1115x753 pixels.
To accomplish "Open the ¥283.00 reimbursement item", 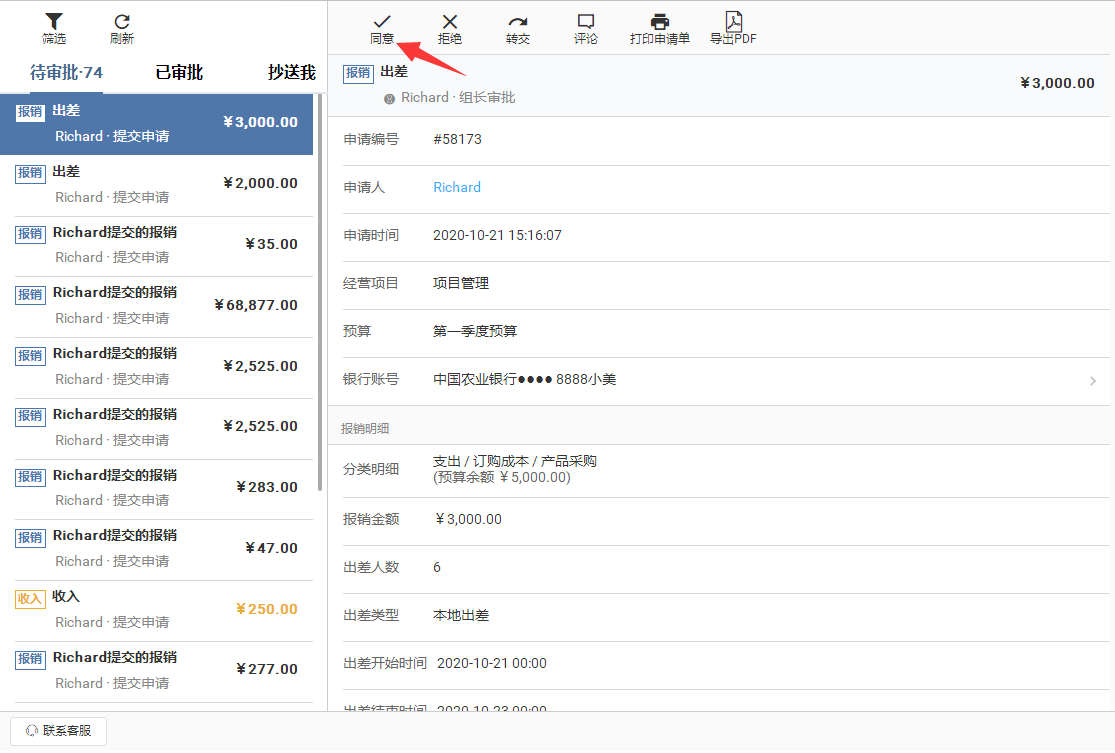I will click(x=156, y=489).
